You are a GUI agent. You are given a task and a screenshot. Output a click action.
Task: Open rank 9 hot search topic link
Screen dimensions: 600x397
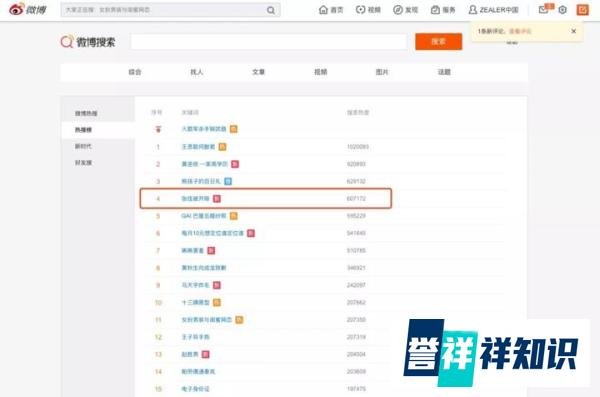(195, 285)
